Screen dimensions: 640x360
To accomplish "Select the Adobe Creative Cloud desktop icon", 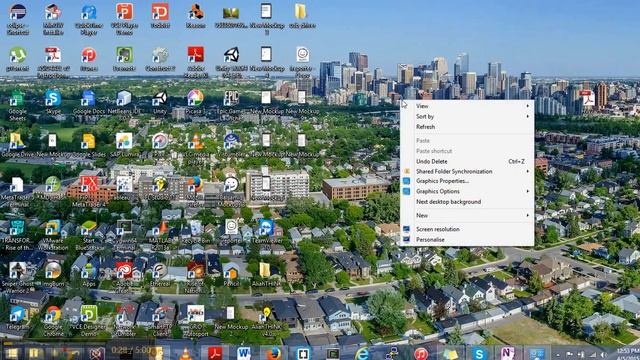I will (x=124, y=278).
